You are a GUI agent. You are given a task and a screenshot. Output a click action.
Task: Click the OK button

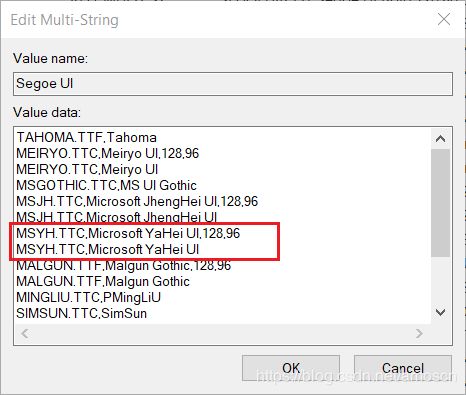coord(291,368)
